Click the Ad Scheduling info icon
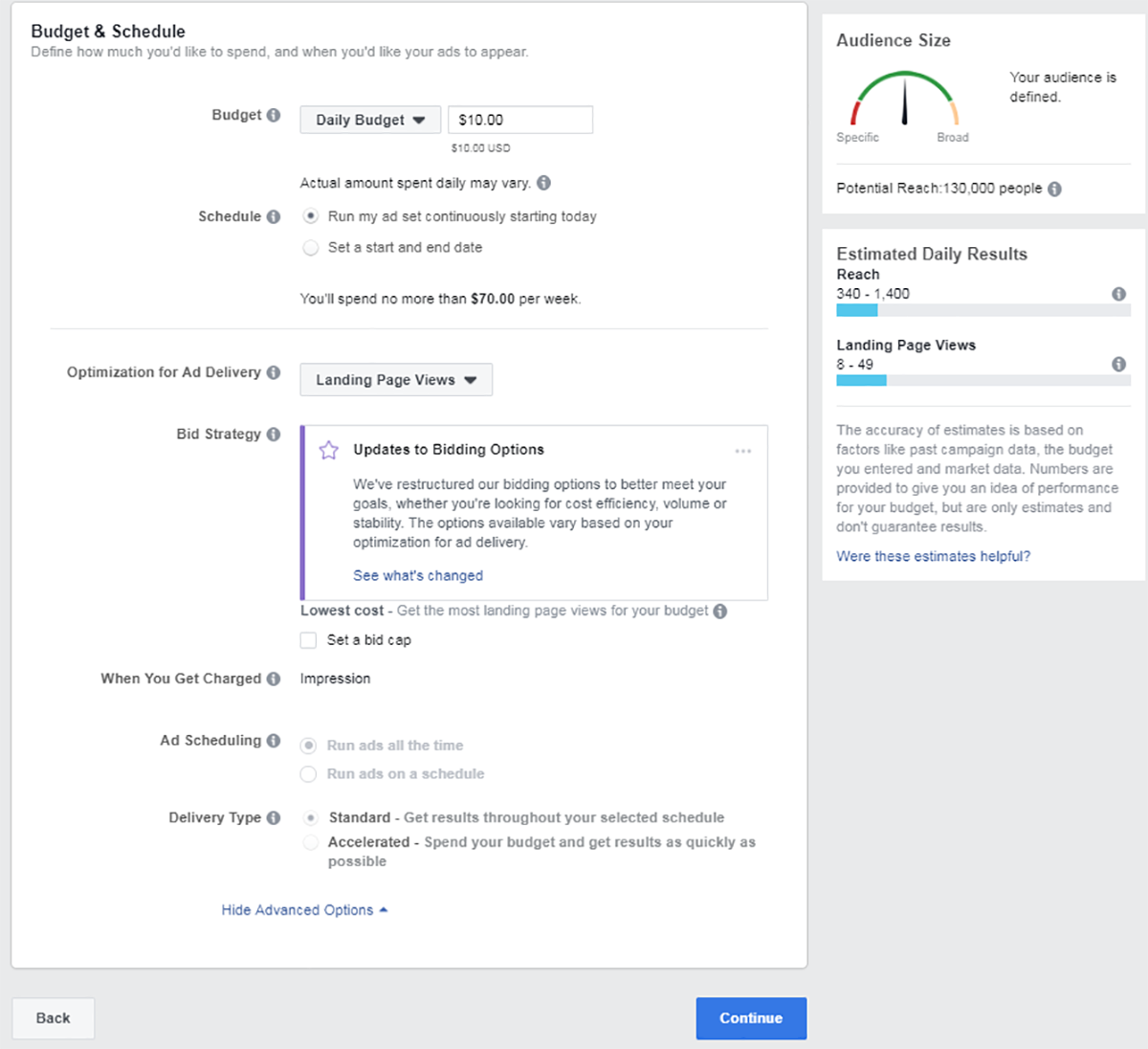 click(274, 741)
